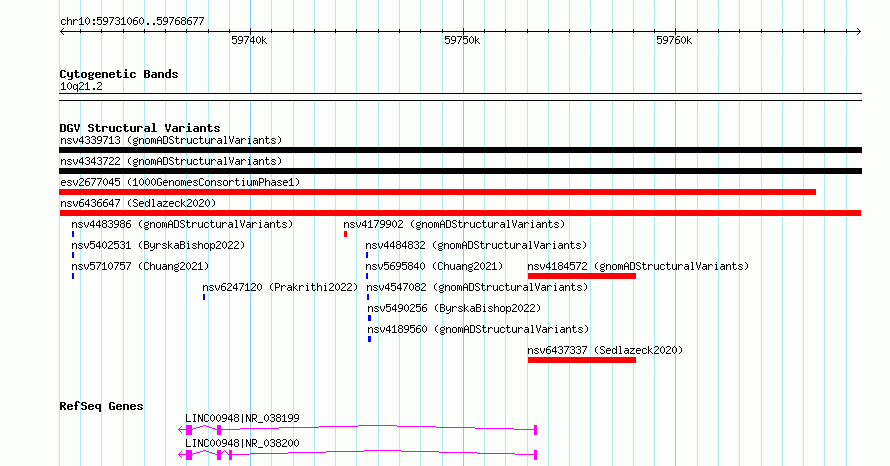Select variant nsv5695840 Chuang2021 label
Viewport: 890px width, 466px height.
click(434, 266)
